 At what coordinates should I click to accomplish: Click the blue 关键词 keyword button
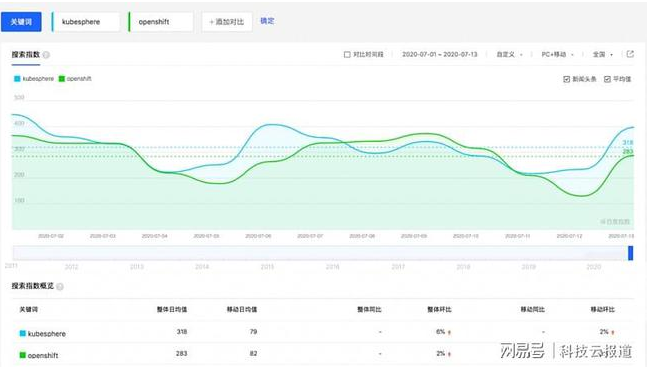coord(21,22)
